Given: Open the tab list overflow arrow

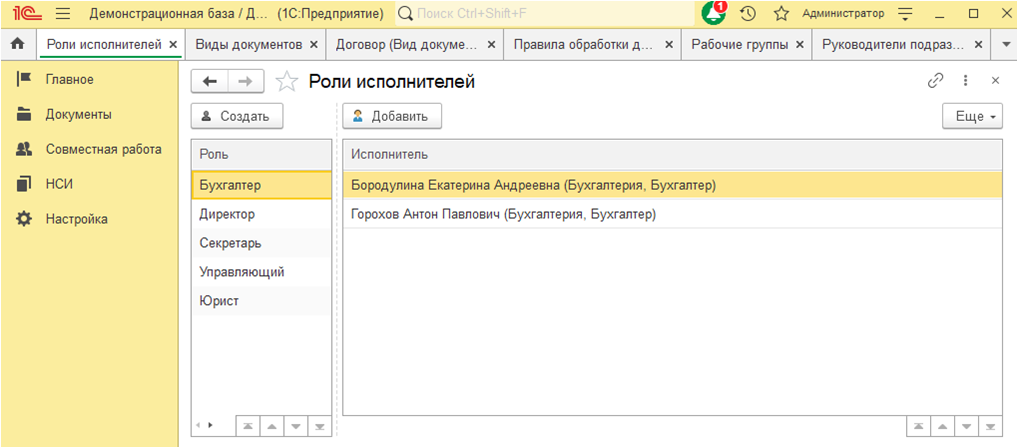Looking at the screenshot, I should point(1005,45).
